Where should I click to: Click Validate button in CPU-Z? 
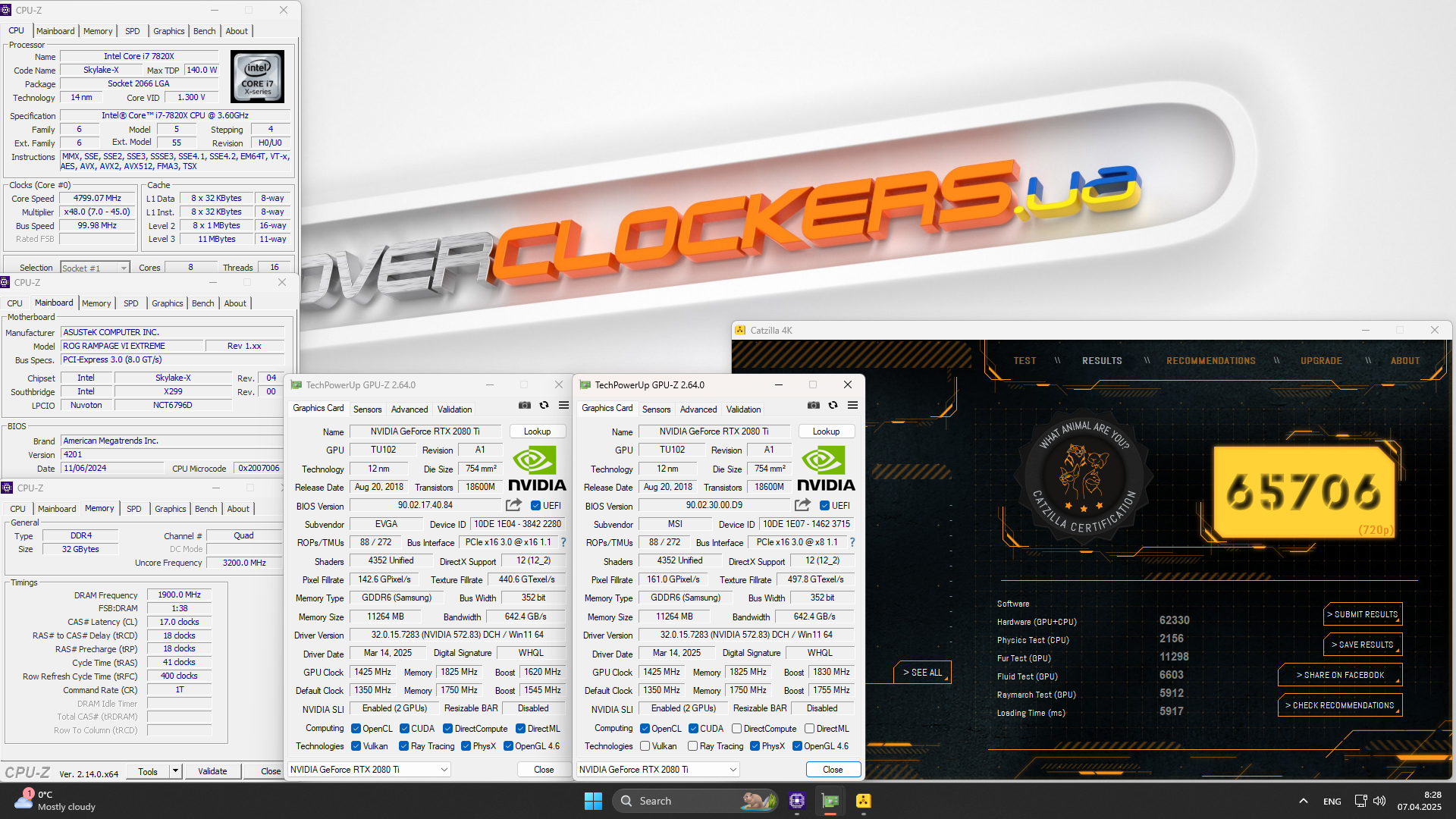[212, 771]
